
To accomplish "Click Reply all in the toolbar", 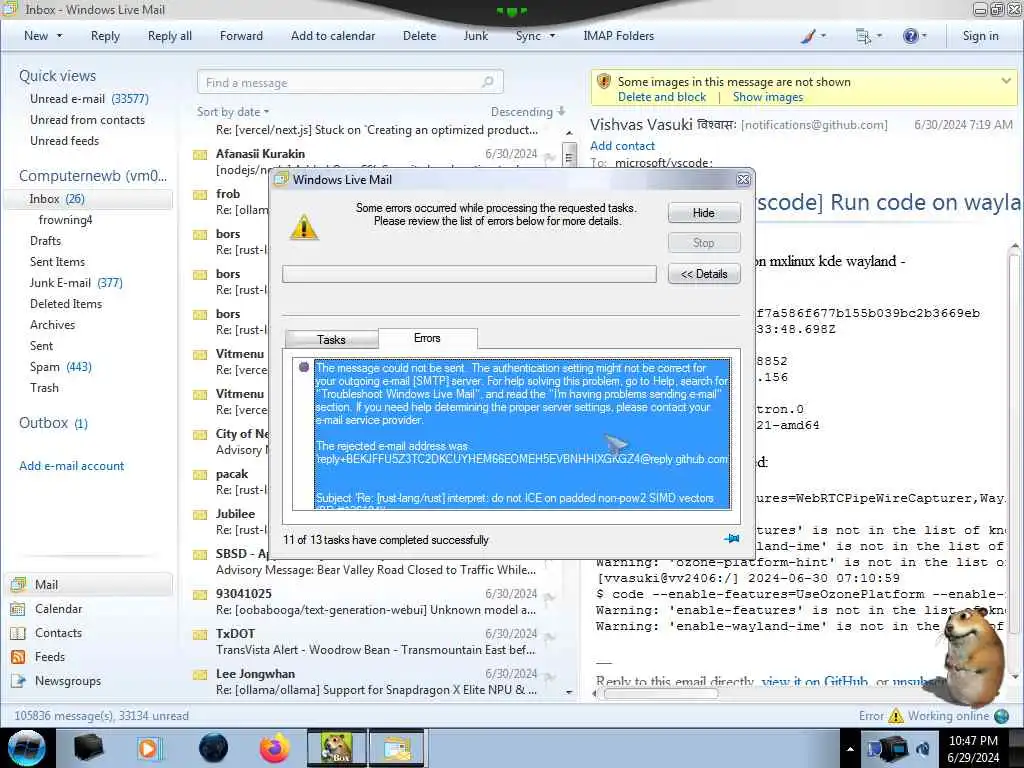I will click(x=170, y=36).
